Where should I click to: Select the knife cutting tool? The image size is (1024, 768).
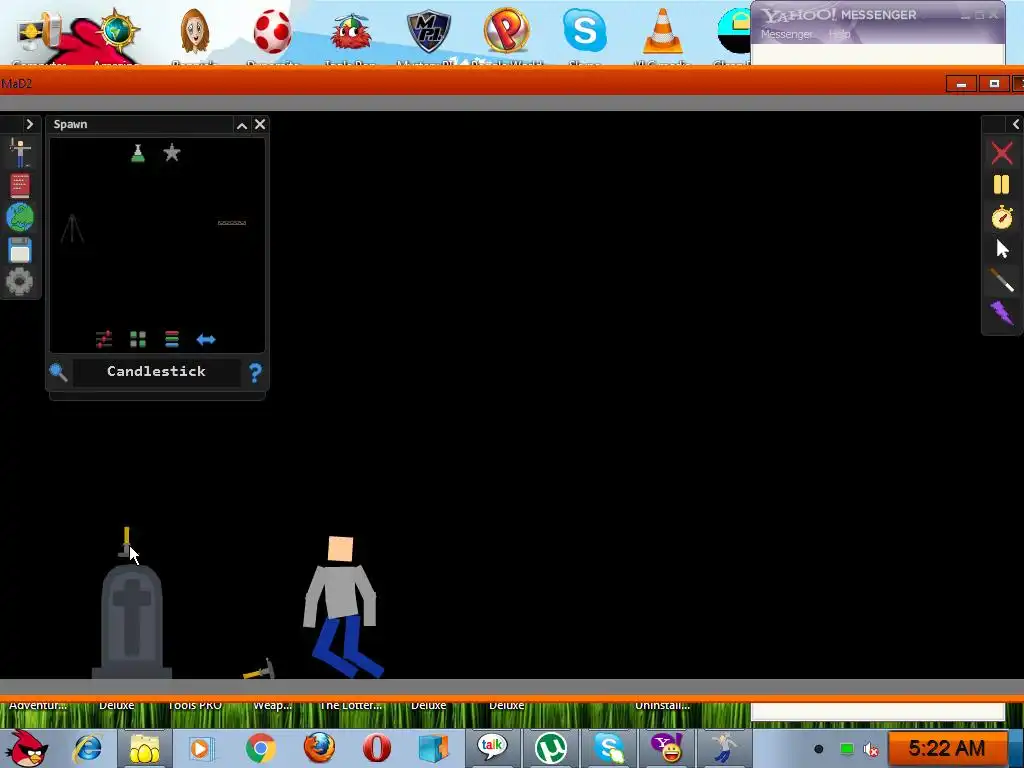click(x=1002, y=280)
